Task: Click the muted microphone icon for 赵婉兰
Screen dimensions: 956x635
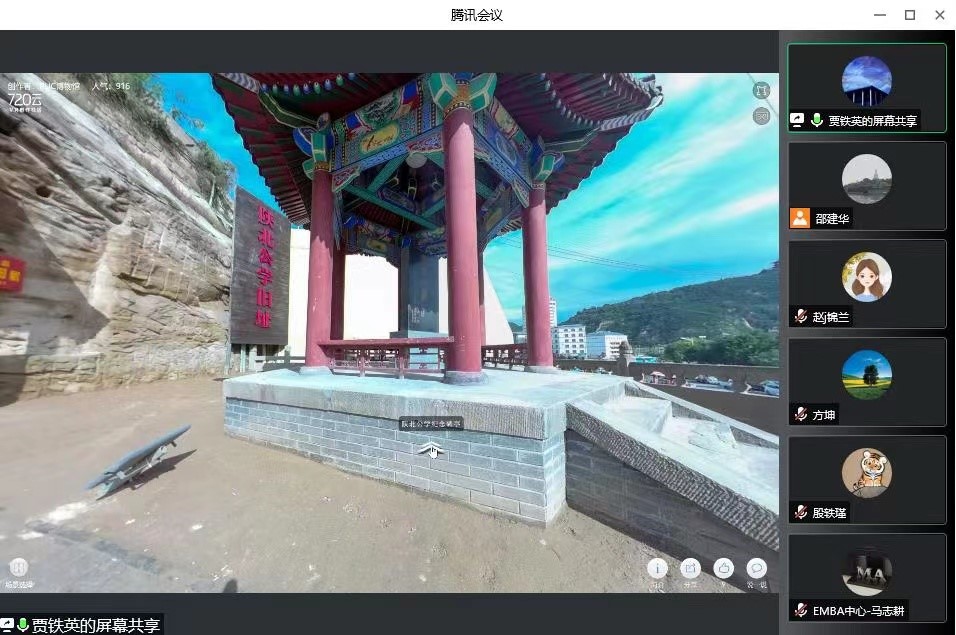Action: (800, 316)
